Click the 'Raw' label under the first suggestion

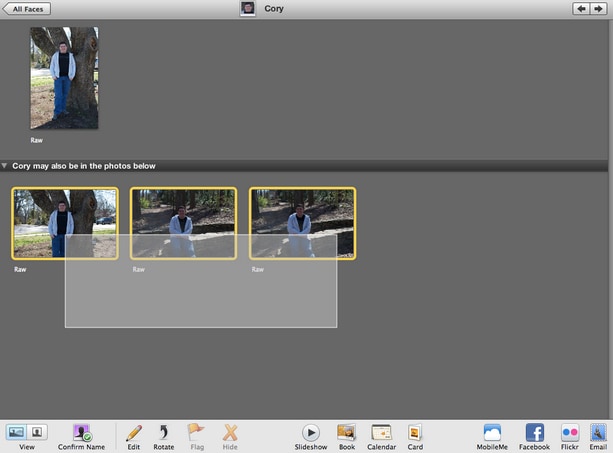[x=20, y=269]
